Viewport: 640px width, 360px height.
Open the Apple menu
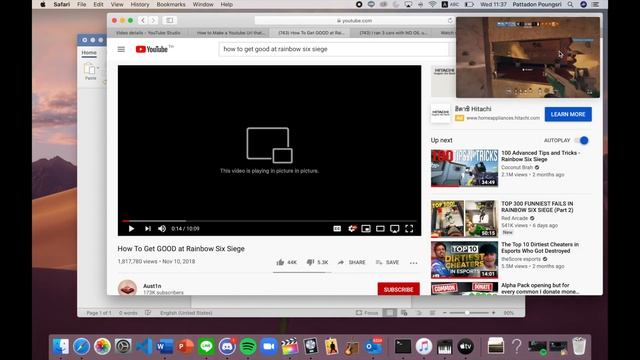43,4
